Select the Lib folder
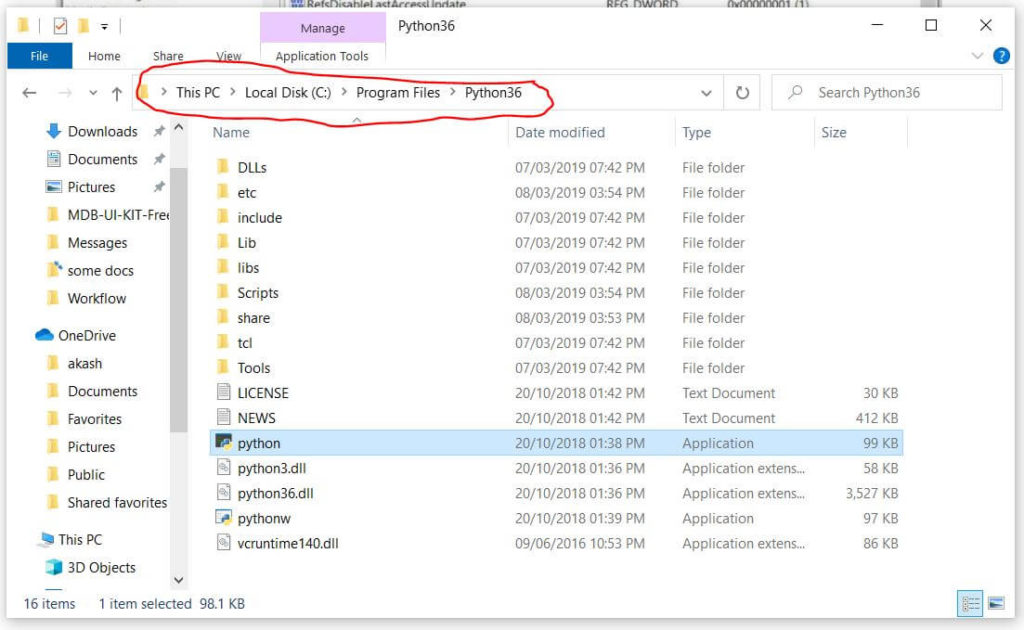Screen dimensions: 1024x630 (x=246, y=243)
